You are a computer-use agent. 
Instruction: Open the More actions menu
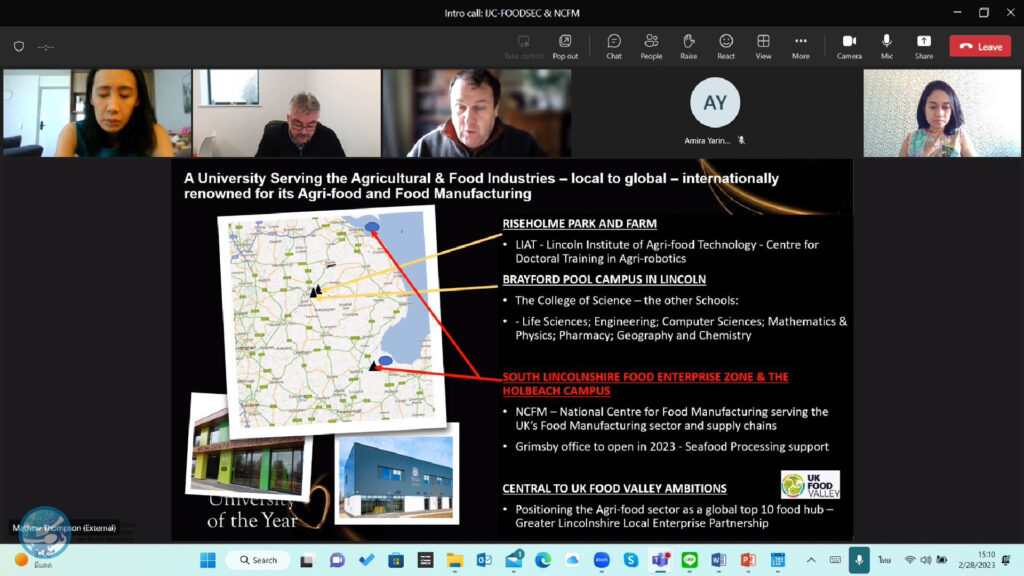point(801,46)
